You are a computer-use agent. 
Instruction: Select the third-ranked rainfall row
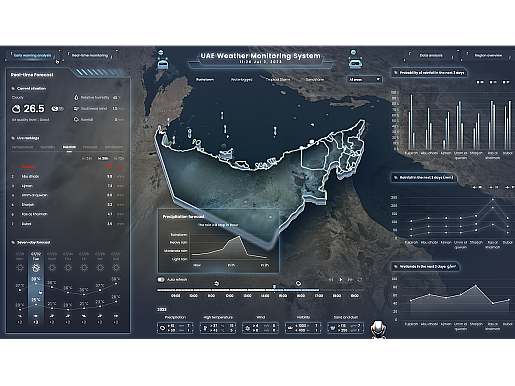pyautogui.click(x=68, y=186)
